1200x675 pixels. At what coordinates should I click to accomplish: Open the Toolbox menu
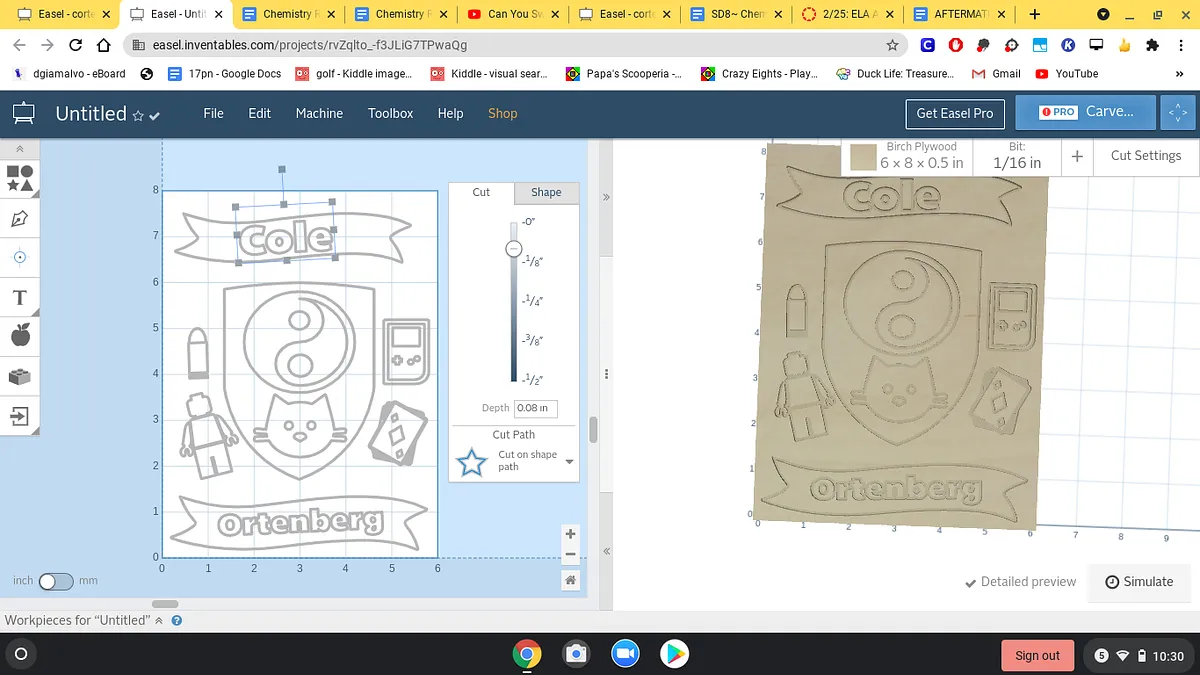coord(390,113)
